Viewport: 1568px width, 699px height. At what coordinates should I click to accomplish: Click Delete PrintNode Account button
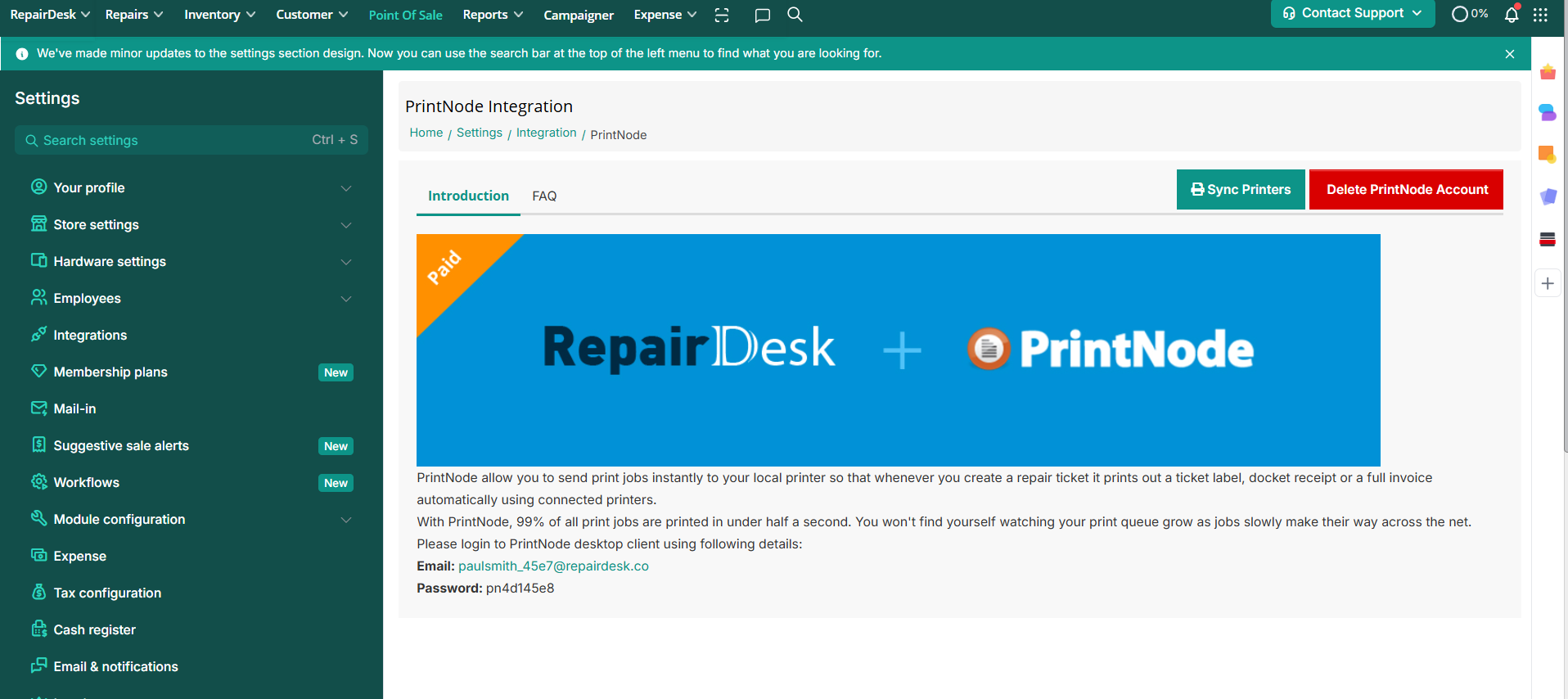[1406, 189]
